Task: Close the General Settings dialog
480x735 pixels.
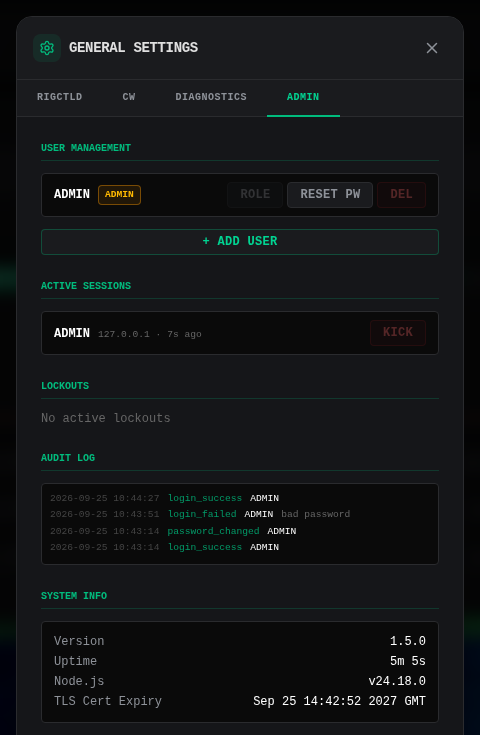Action: [432, 48]
